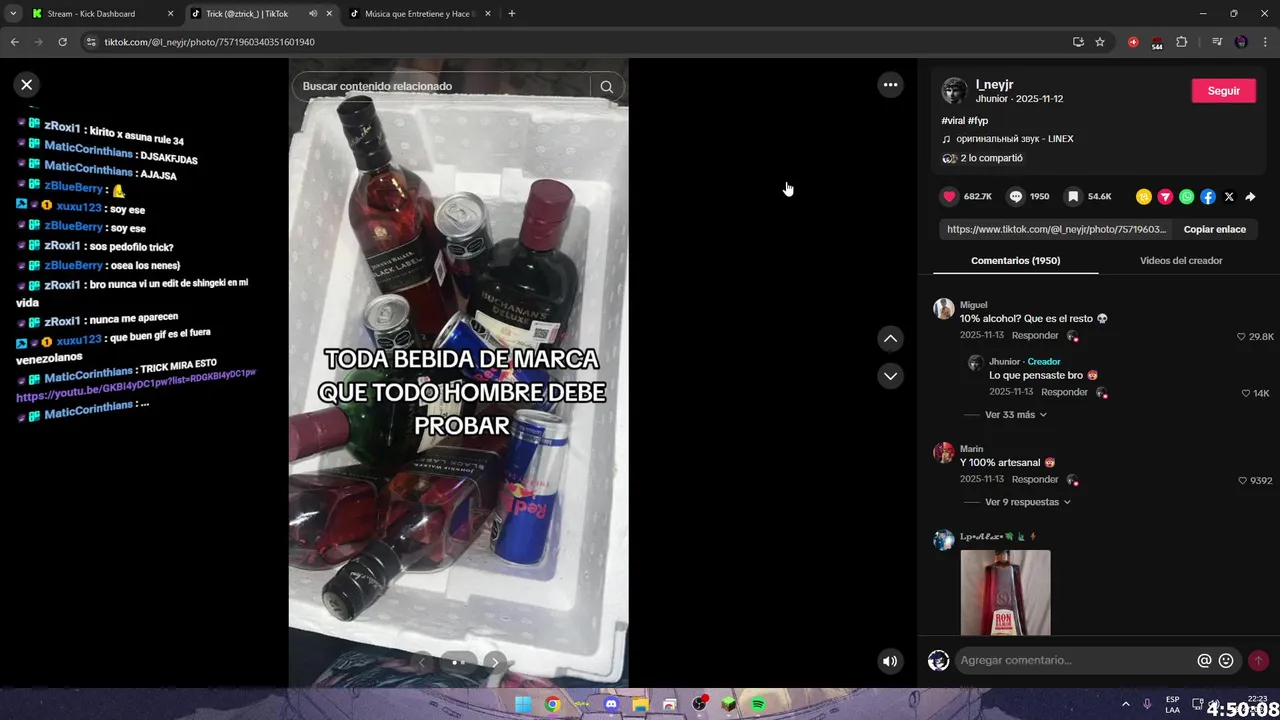Image resolution: width=1280 pixels, height=720 pixels.
Task: Go to next post with down arrow
Action: [890, 376]
